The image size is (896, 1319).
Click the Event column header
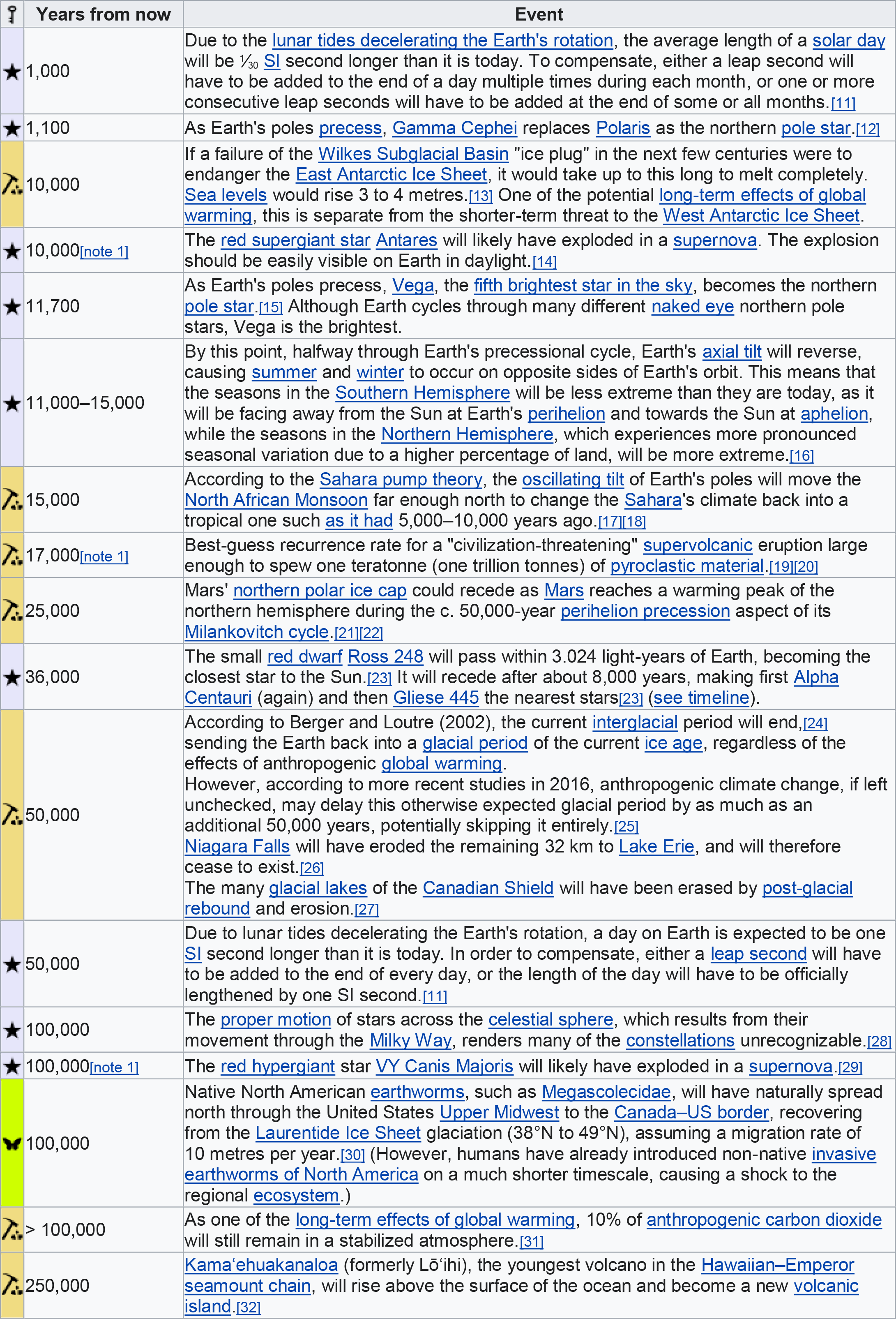click(538, 14)
